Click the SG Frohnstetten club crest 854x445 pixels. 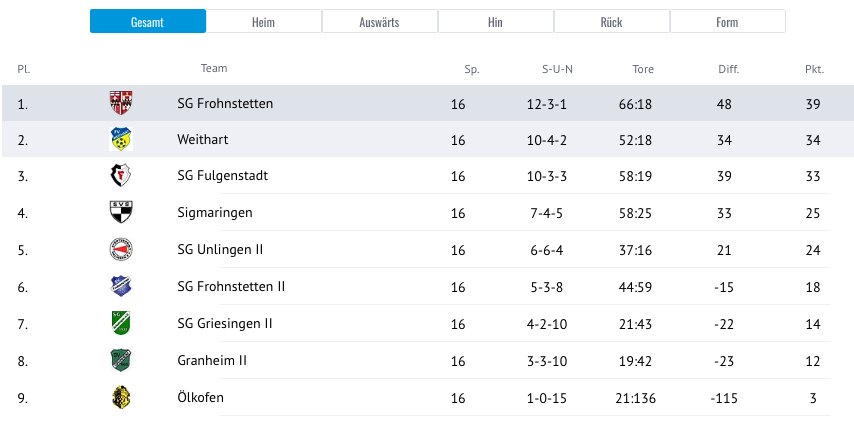pos(121,103)
